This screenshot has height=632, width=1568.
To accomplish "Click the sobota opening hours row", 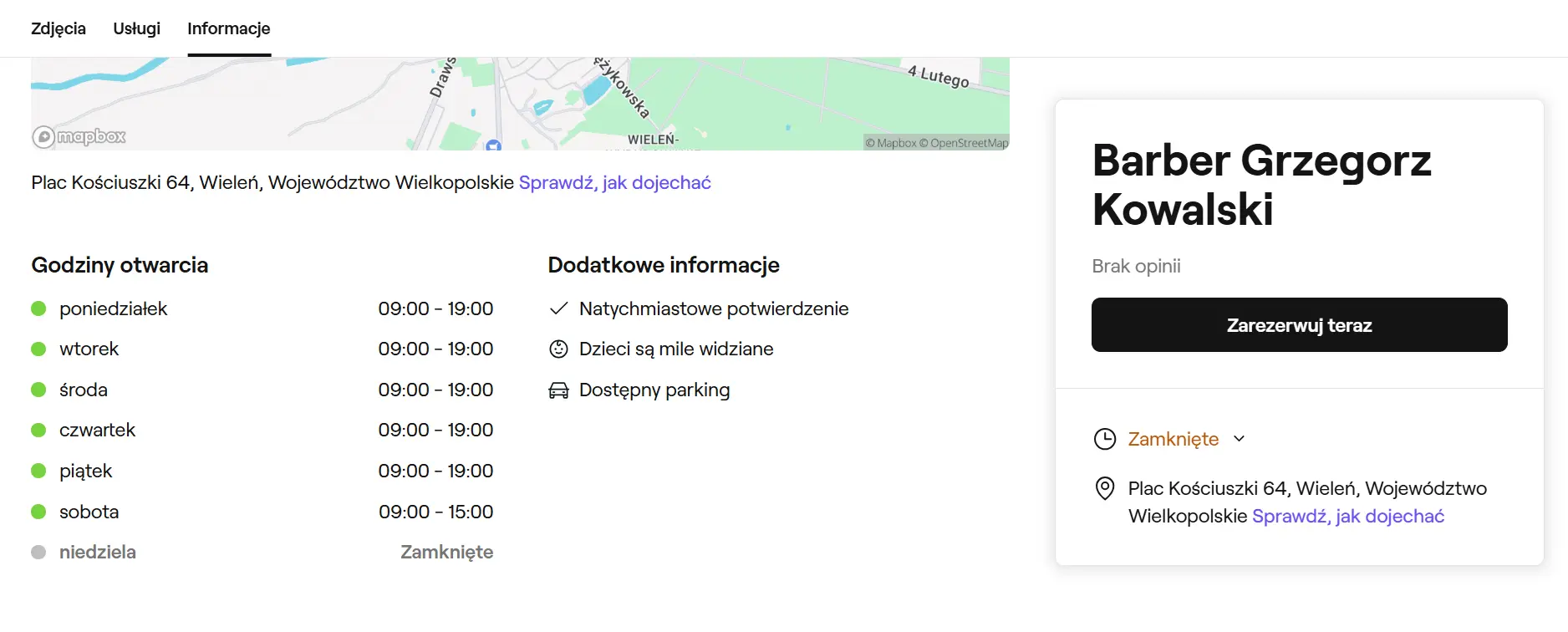I will coord(262,512).
